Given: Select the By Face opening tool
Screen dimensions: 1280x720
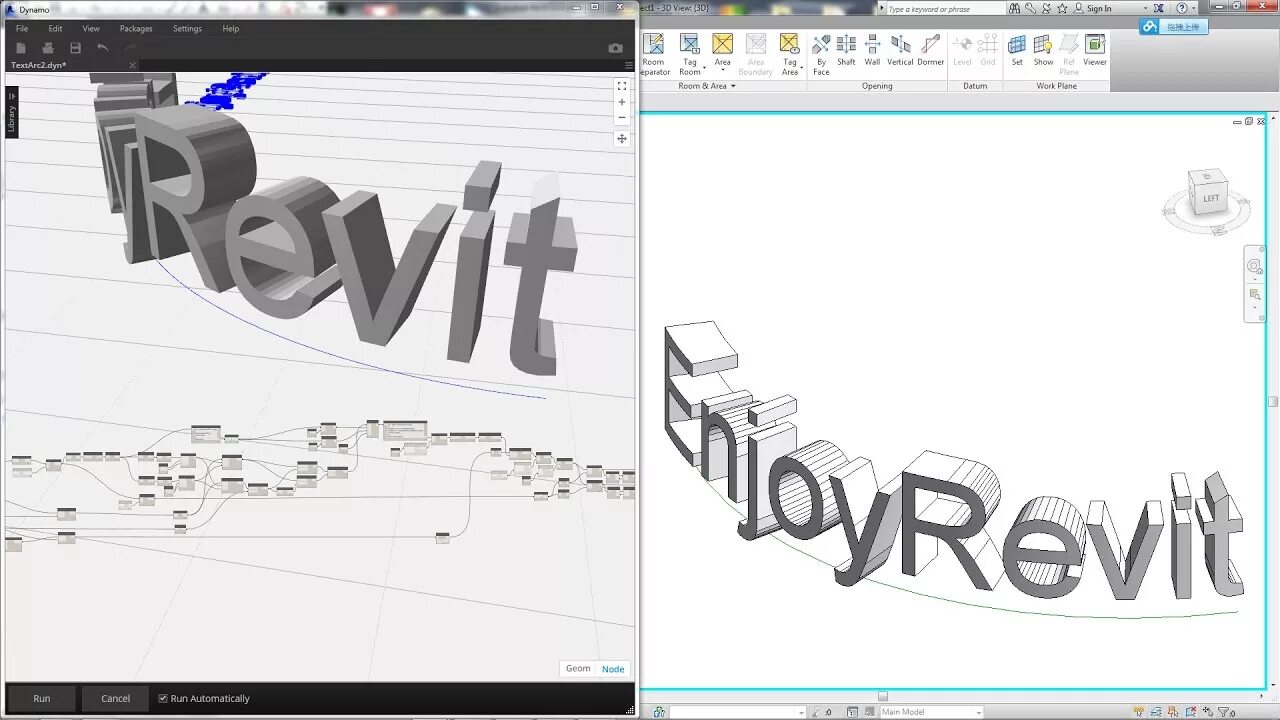Looking at the screenshot, I should [x=821, y=54].
